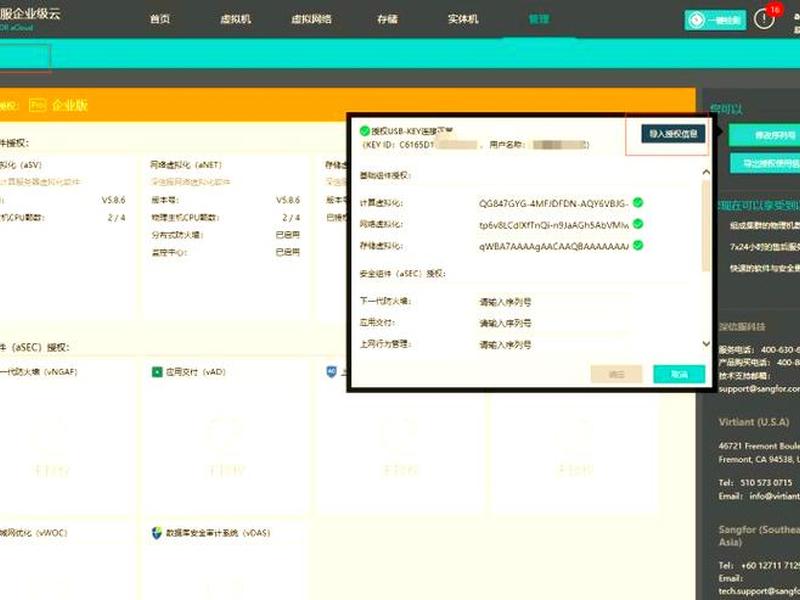The height and width of the screenshot is (600, 800).
Task: Click the 企业版 edition label
Action: (x=70, y=105)
